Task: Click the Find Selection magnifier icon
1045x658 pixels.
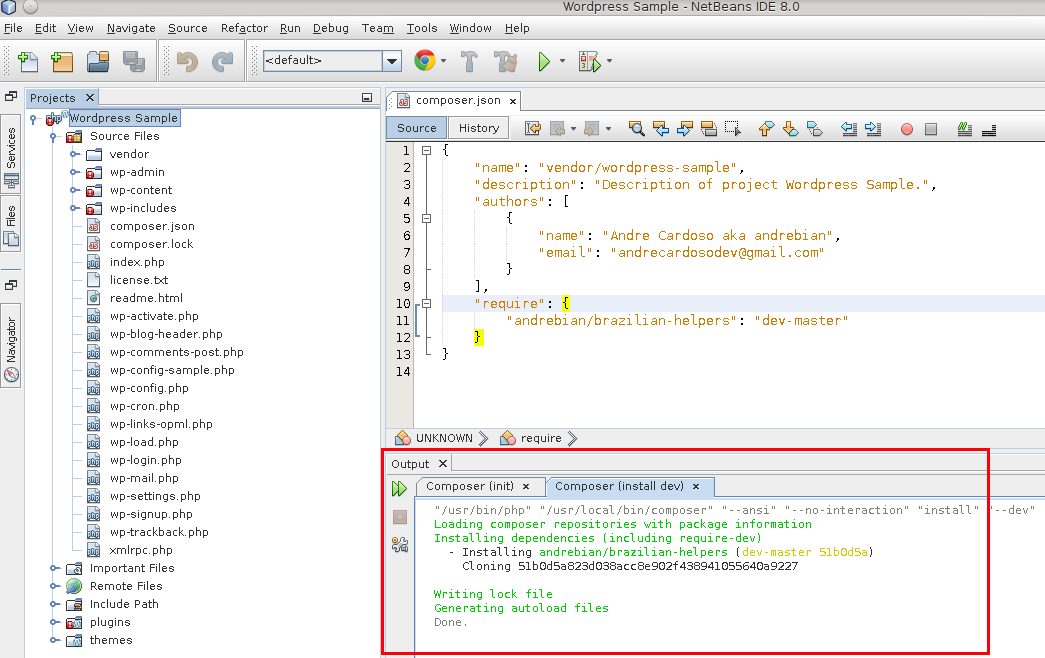Action: pyautogui.click(x=636, y=129)
